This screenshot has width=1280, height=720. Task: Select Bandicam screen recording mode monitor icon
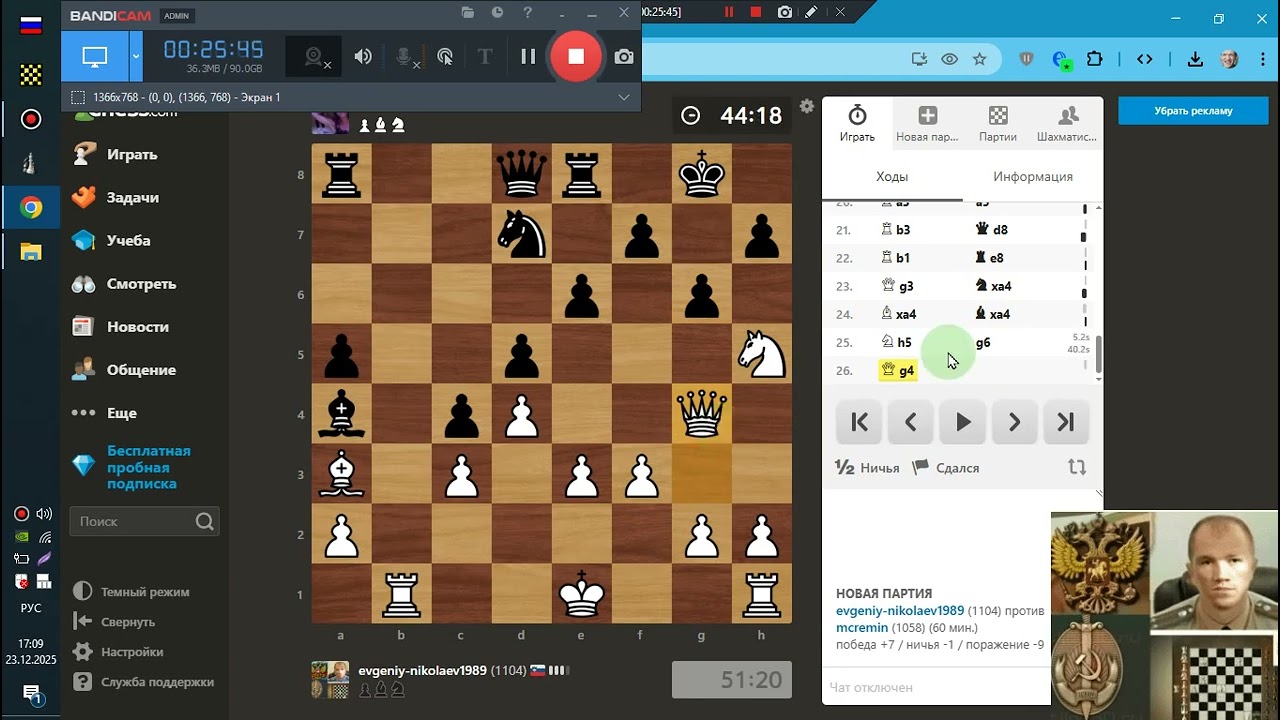pos(95,57)
